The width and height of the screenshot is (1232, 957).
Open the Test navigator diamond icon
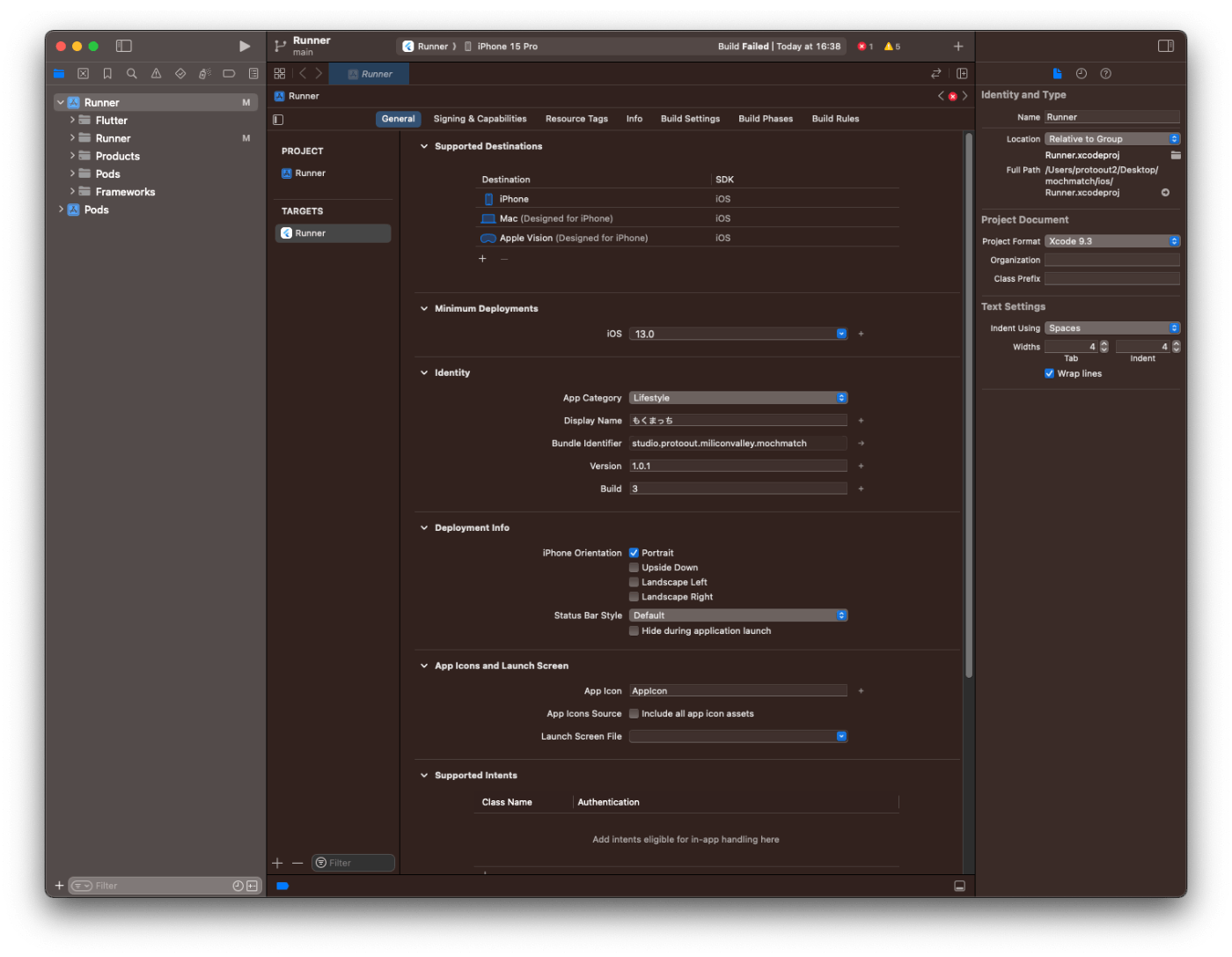pyautogui.click(x=180, y=74)
